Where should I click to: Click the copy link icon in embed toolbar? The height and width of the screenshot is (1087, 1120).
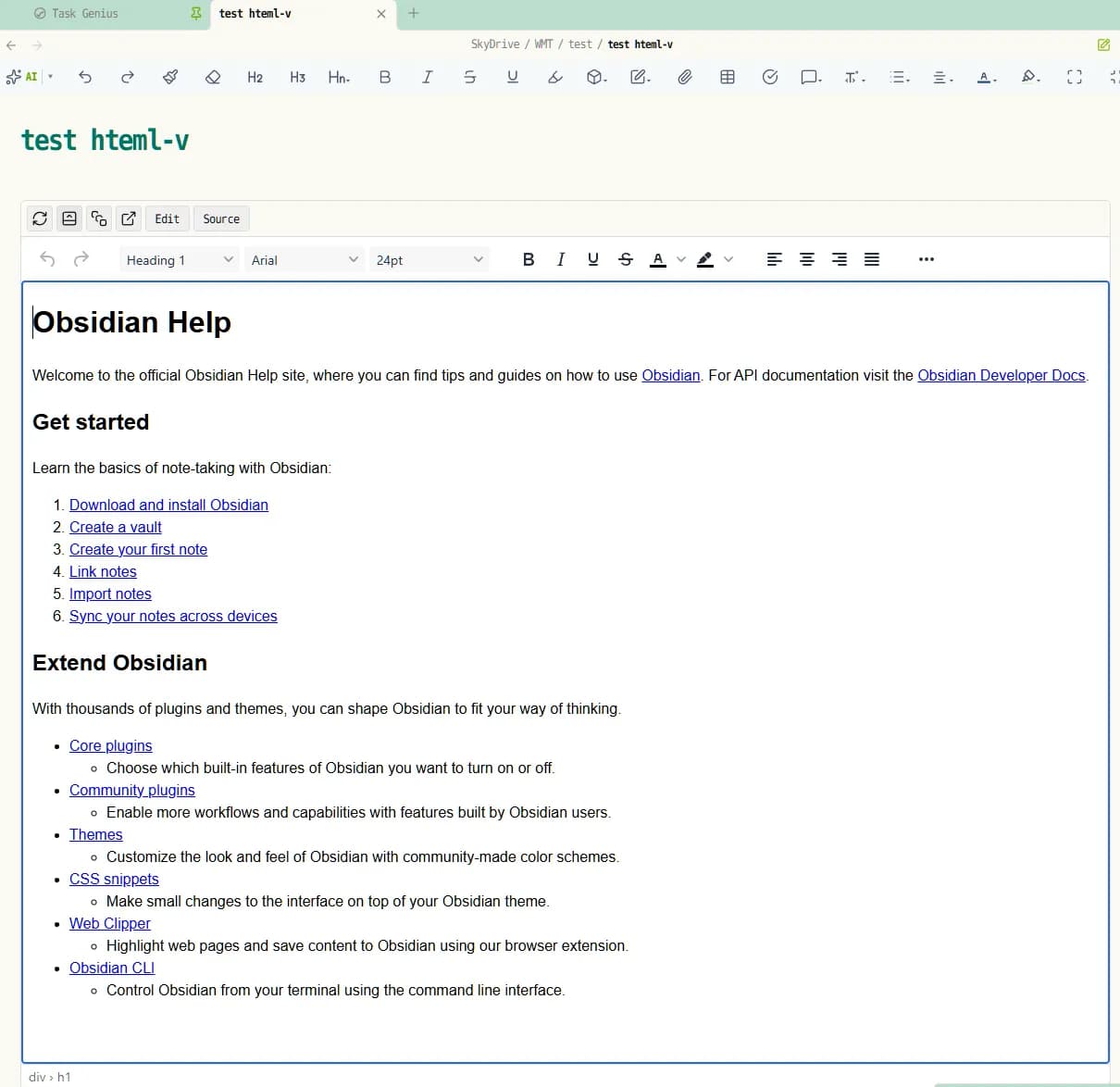pos(99,219)
